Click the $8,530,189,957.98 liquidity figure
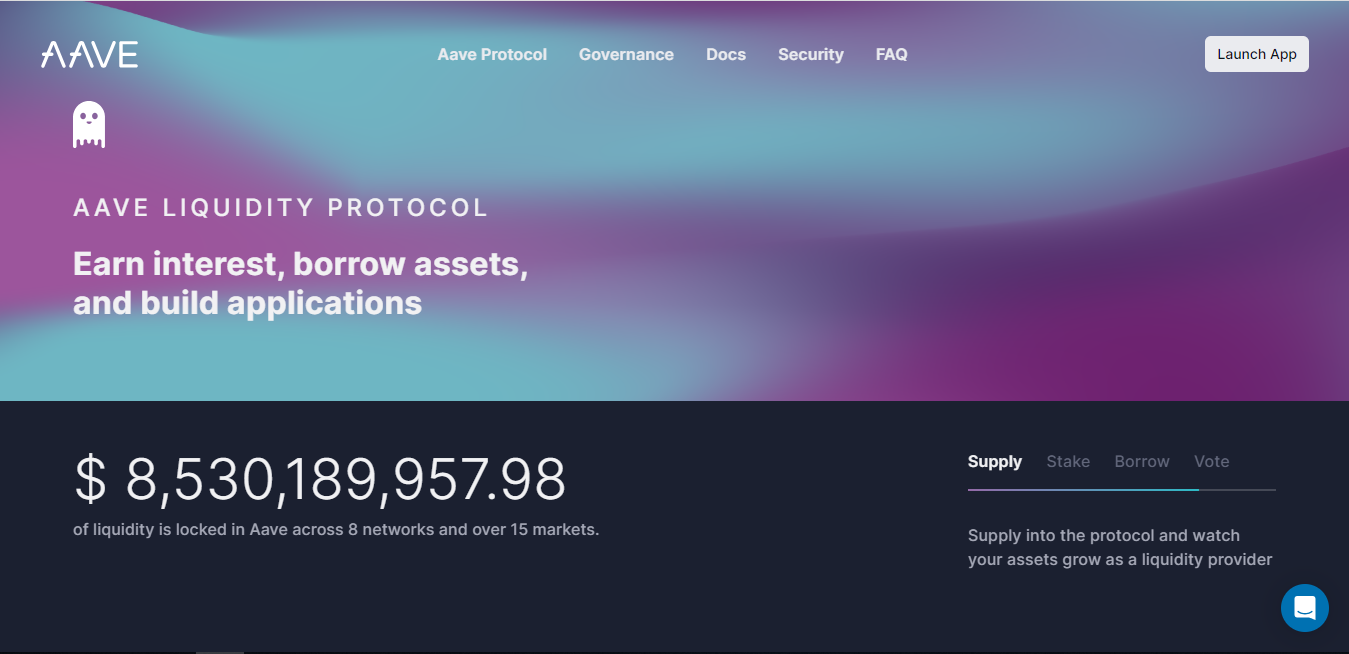 click(320, 479)
